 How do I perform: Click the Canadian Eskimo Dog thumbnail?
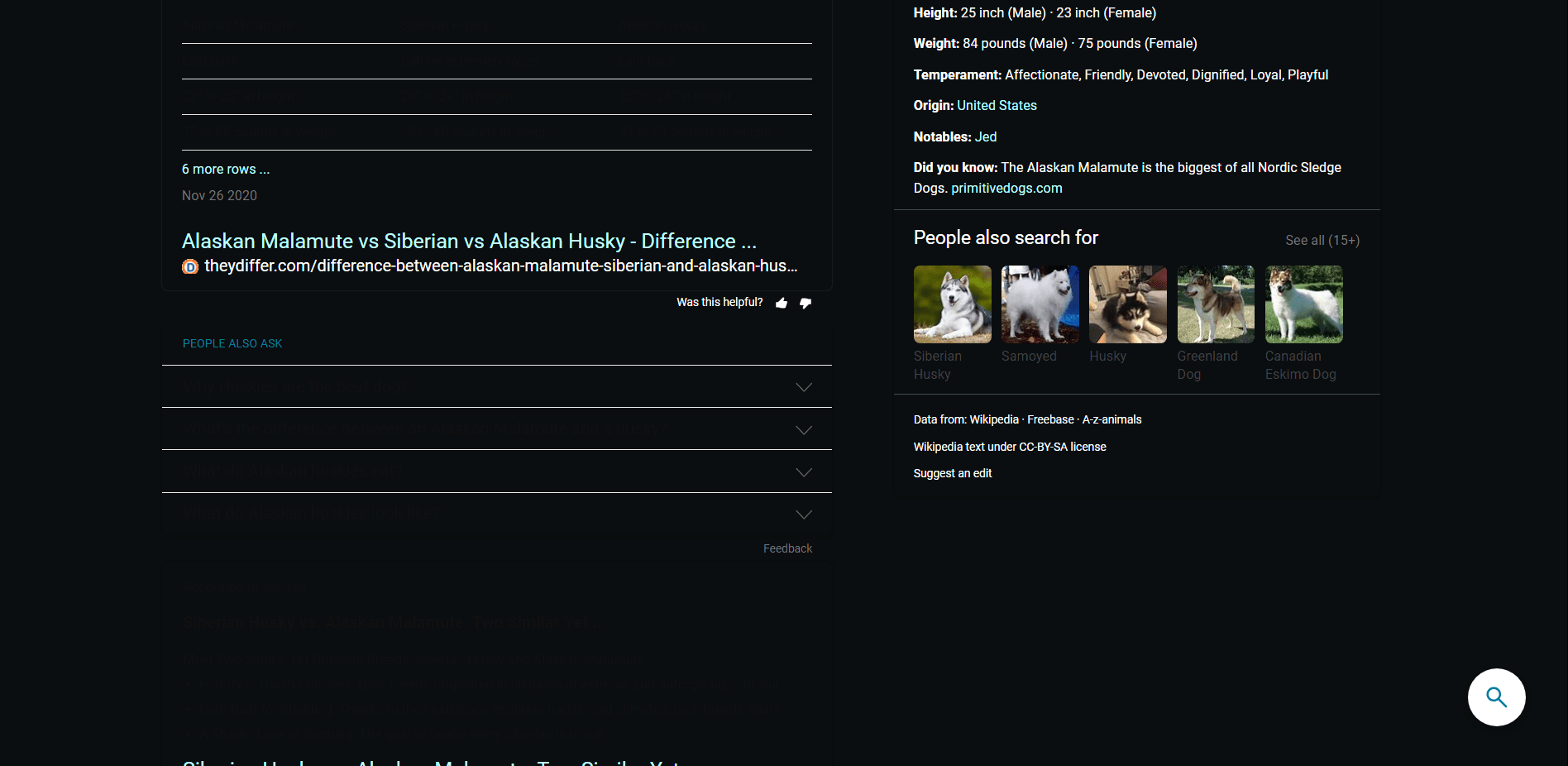[x=1303, y=304]
